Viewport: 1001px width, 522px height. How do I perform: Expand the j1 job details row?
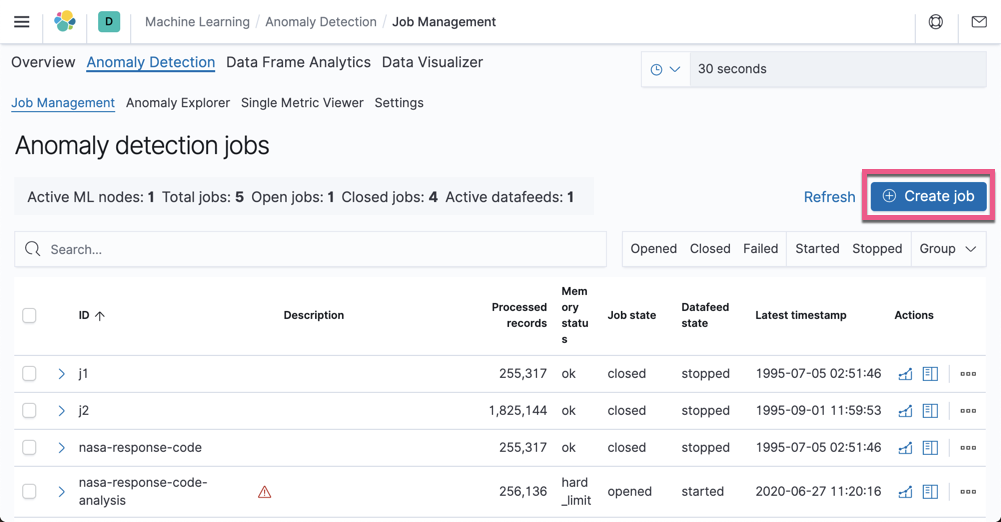pos(61,374)
